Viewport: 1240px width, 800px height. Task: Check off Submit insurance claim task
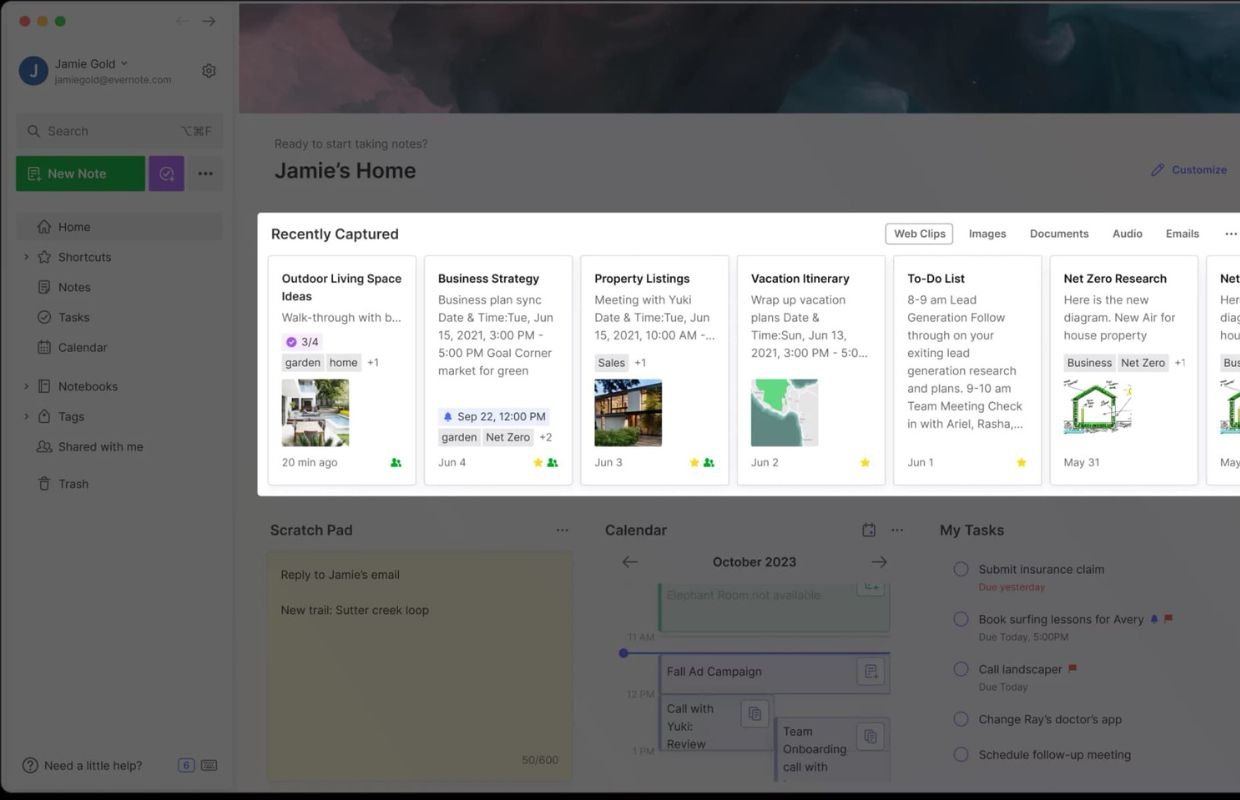pos(961,569)
